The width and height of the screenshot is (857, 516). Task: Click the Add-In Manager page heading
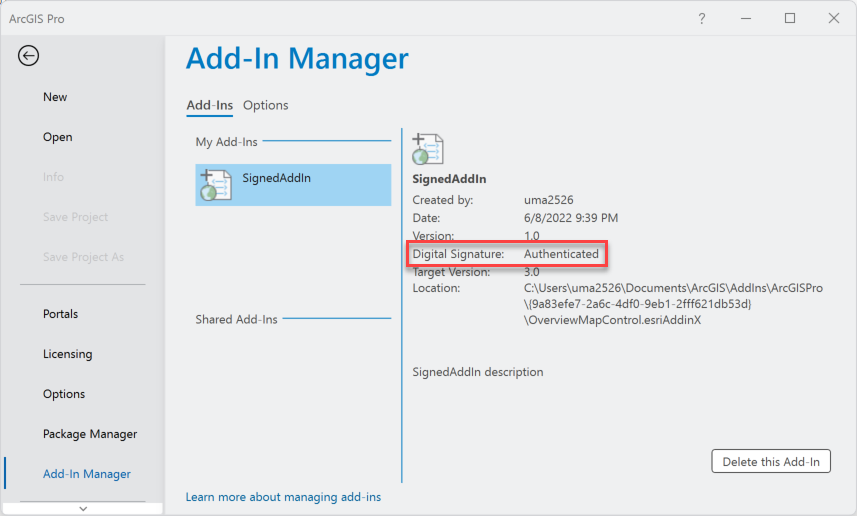point(297,58)
